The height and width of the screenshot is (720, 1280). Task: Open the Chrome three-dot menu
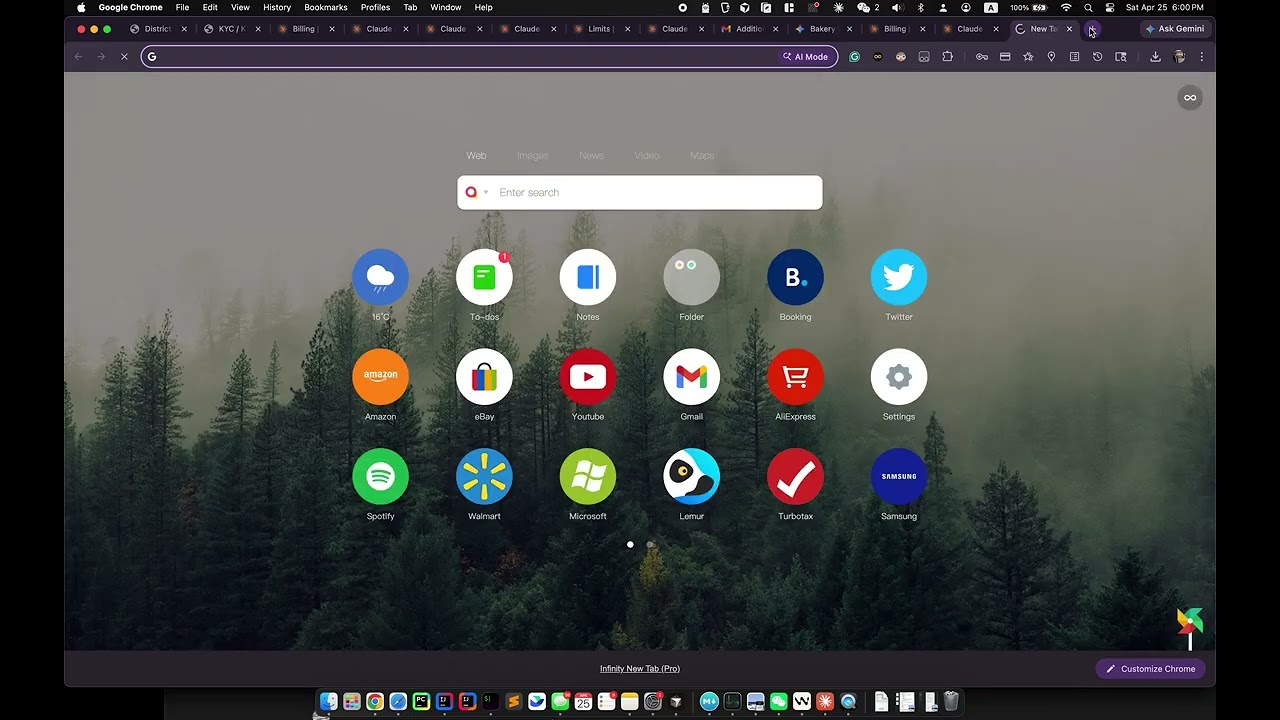pos(1201,57)
